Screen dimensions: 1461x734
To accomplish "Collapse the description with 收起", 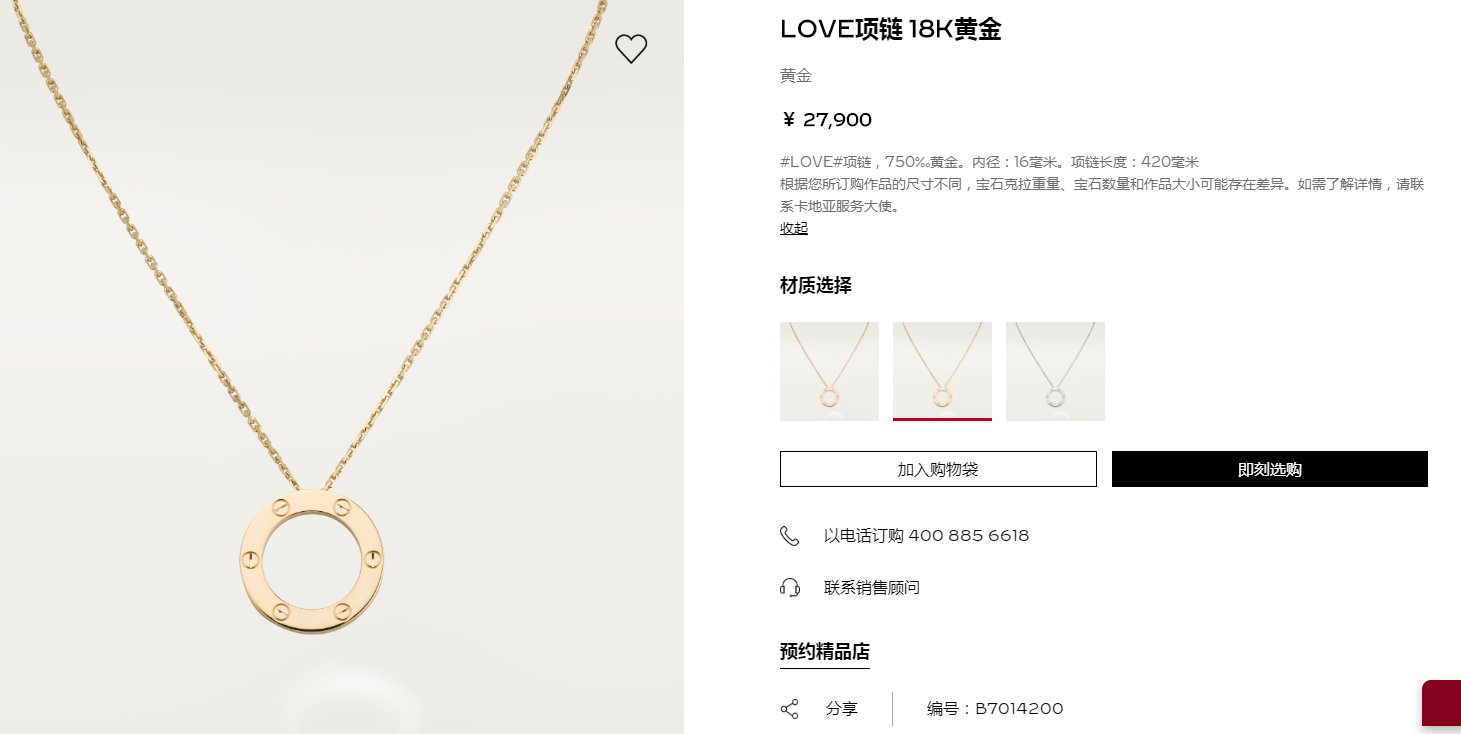I will pyautogui.click(x=794, y=228).
